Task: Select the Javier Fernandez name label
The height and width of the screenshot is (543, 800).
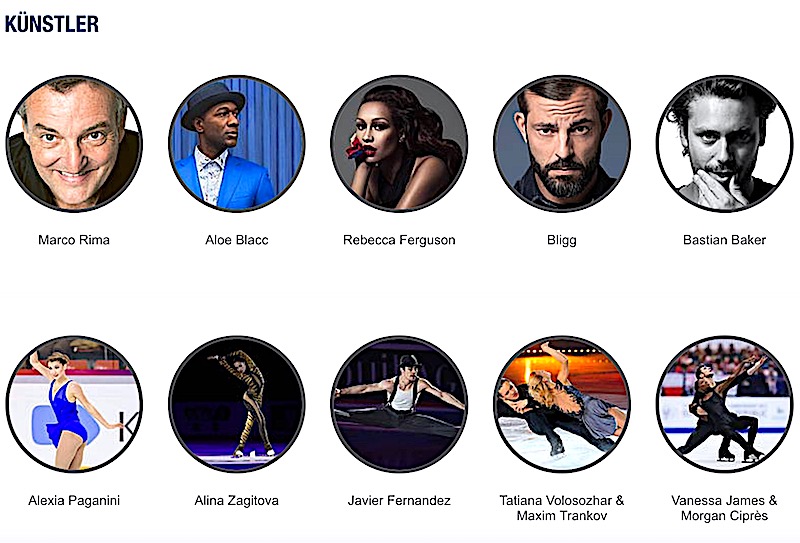Action: pos(399,500)
